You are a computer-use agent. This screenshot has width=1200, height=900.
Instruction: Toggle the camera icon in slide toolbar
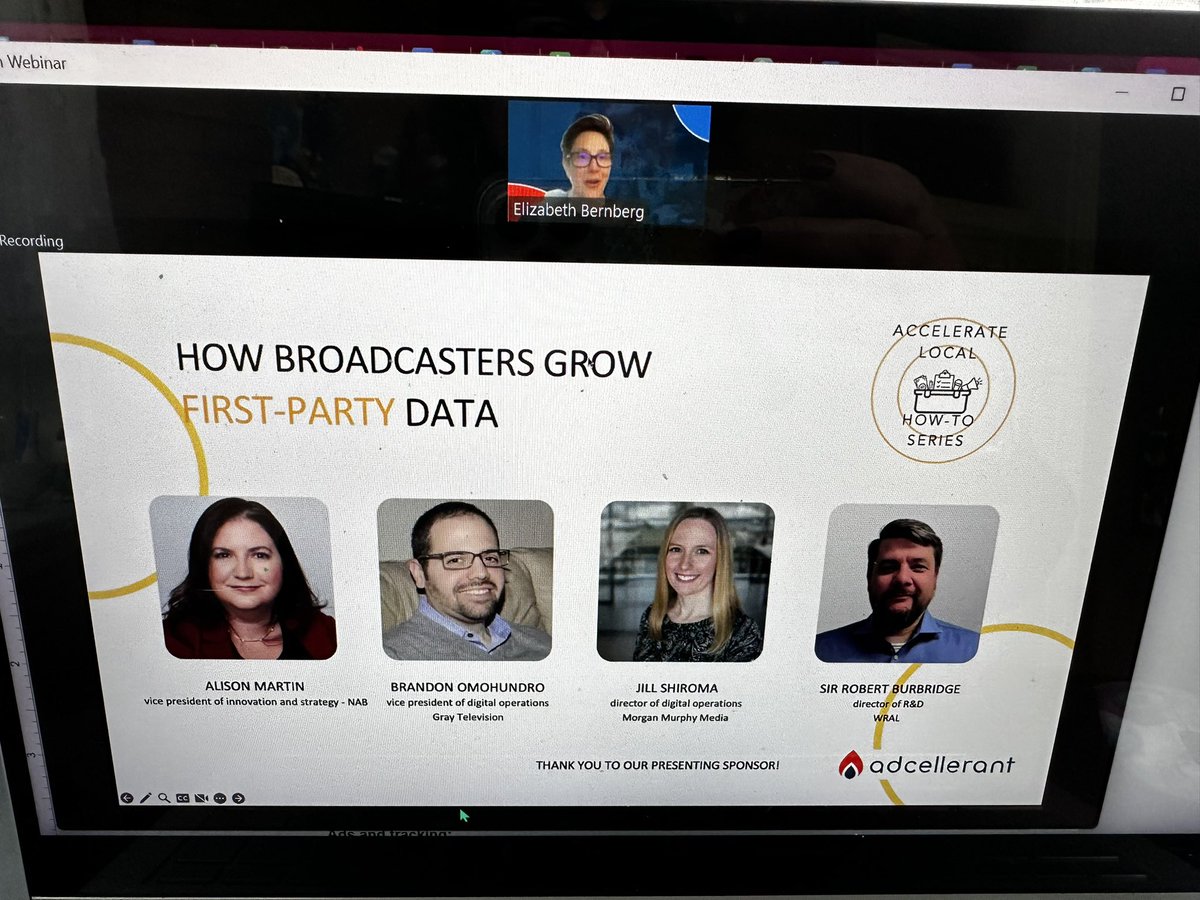point(201,798)
